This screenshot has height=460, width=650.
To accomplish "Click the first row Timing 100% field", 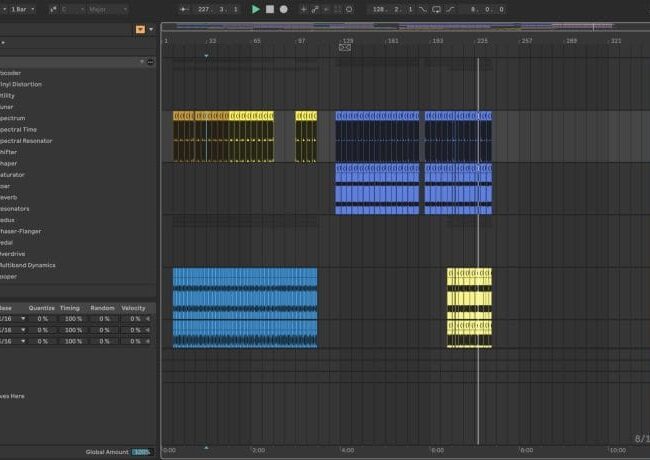I will coord(73,318).
